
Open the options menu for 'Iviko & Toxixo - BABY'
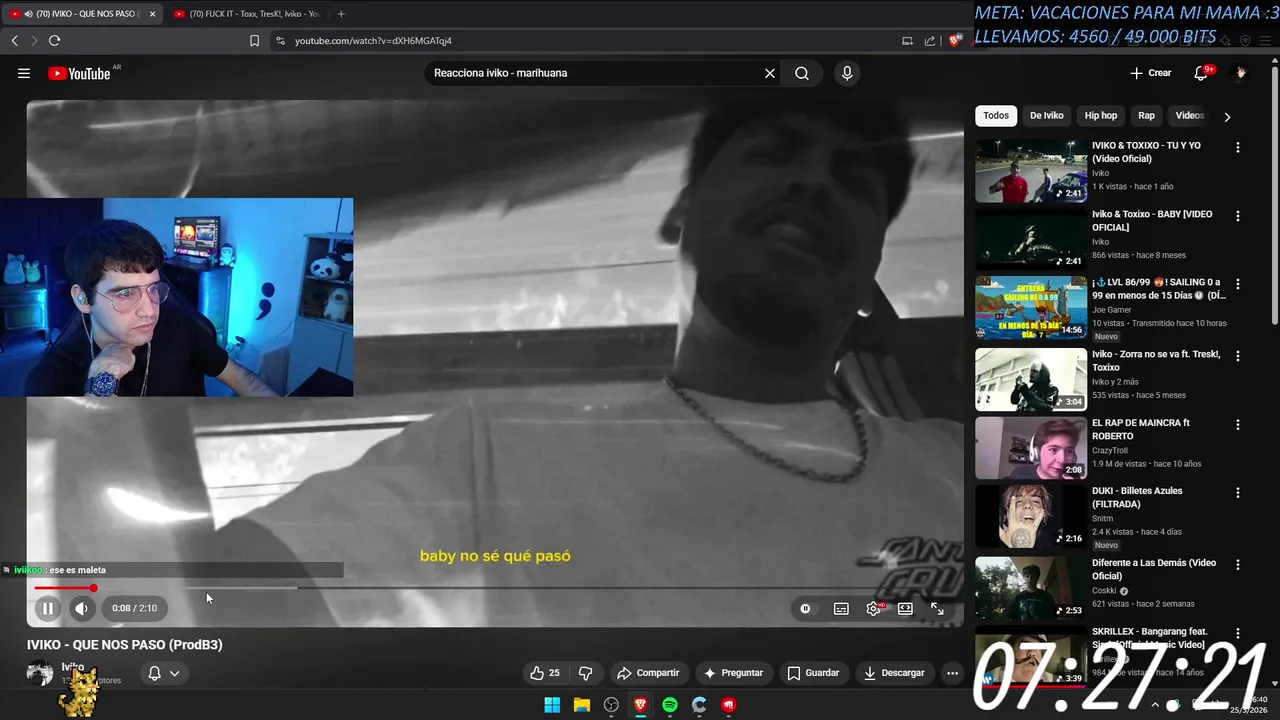[1238, 216]
